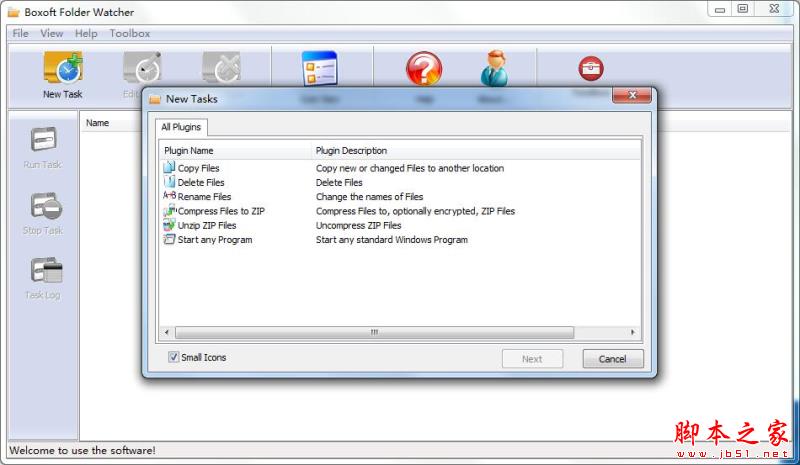Image resolution: width=800 pixels, height=465 pixels.
Task: Click Run Task sidebar icon
Action: [43, 139]
